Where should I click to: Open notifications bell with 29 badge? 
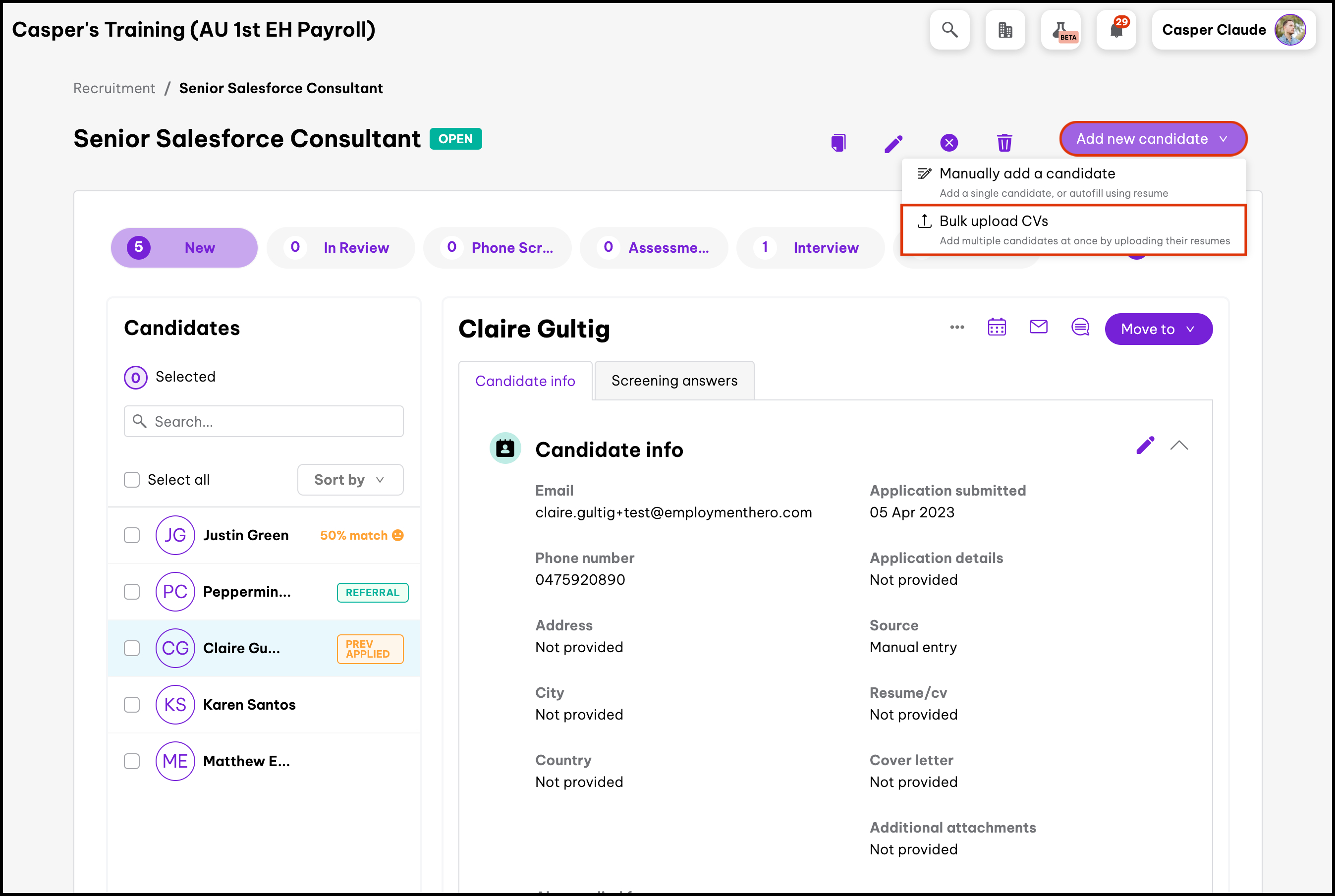pyautogui.click(x=1116, y=30)
